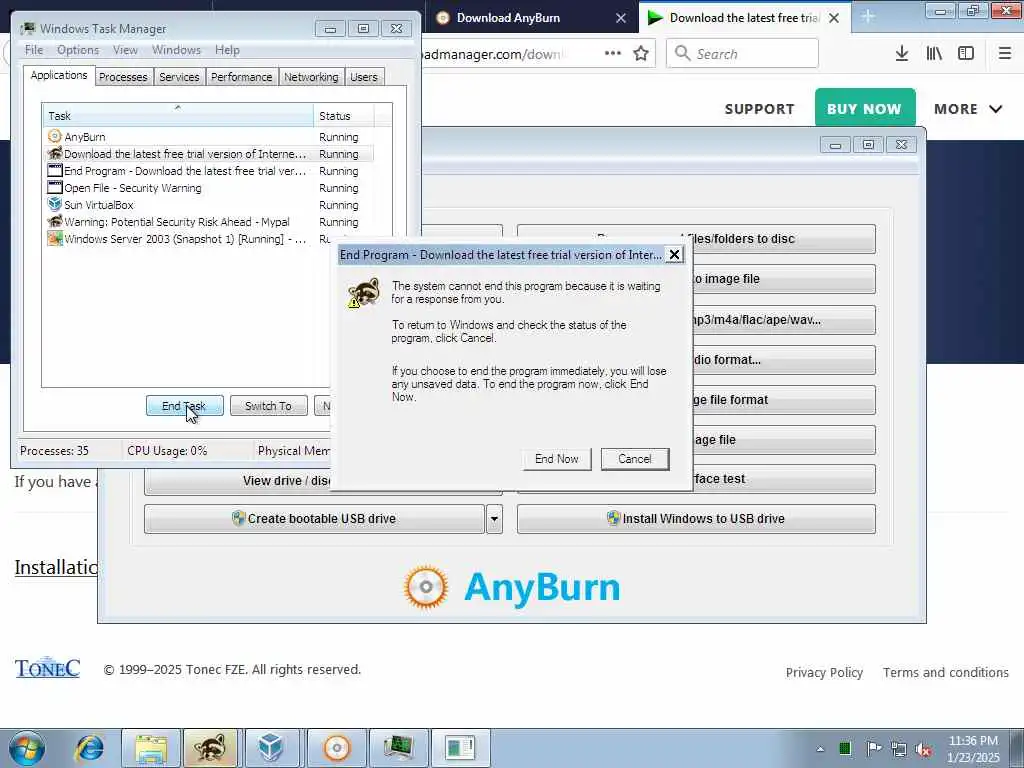Sort the list by the Status column header

[x=344, y=116]
